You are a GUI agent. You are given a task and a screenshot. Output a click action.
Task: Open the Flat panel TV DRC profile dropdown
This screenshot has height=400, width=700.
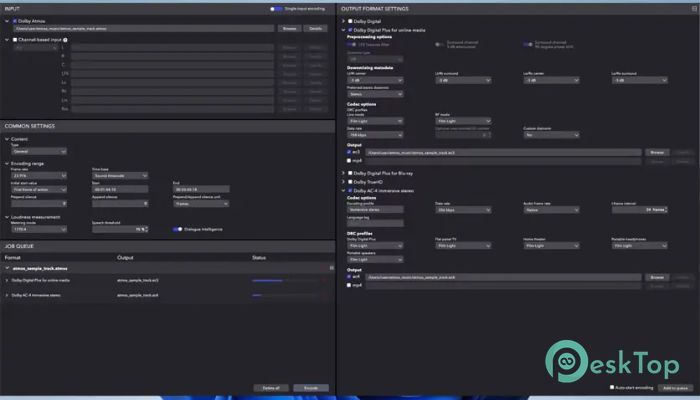point(463,246)
